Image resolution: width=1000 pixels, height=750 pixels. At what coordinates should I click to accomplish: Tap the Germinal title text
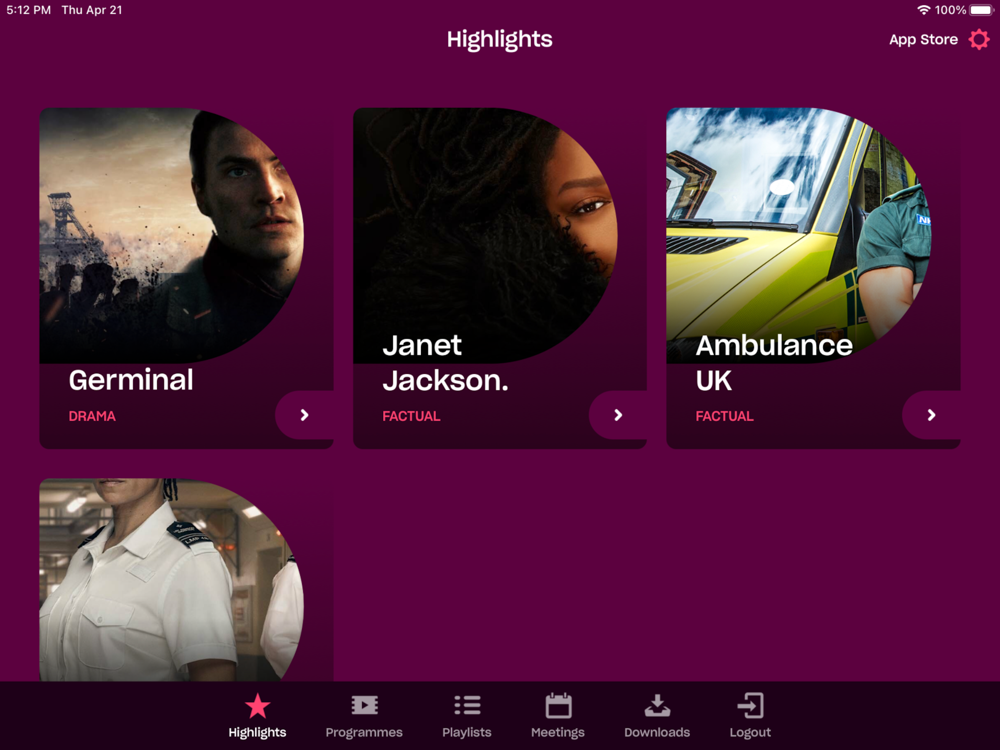131,380
